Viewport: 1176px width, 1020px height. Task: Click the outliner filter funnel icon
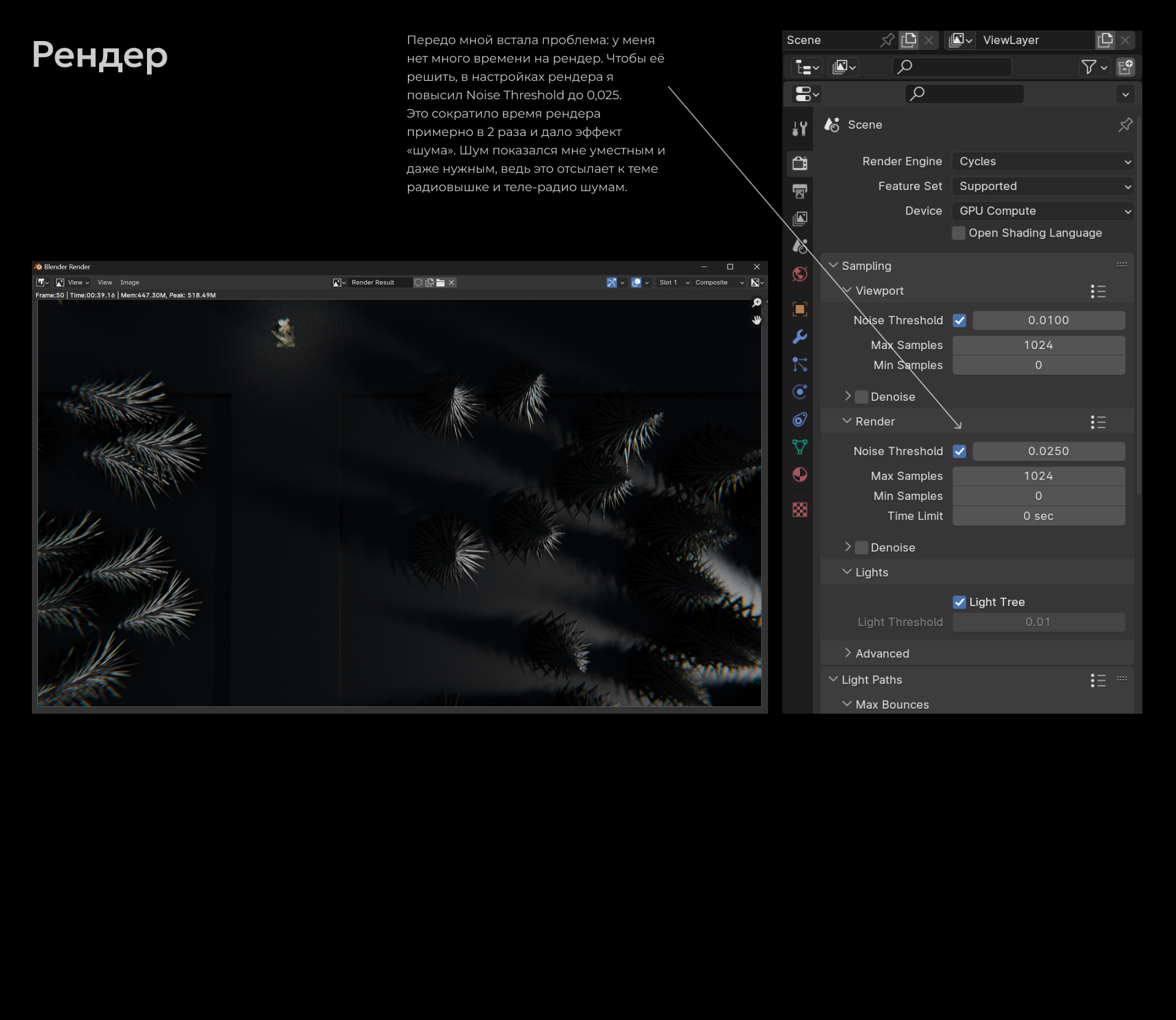tap(1088, 67)
